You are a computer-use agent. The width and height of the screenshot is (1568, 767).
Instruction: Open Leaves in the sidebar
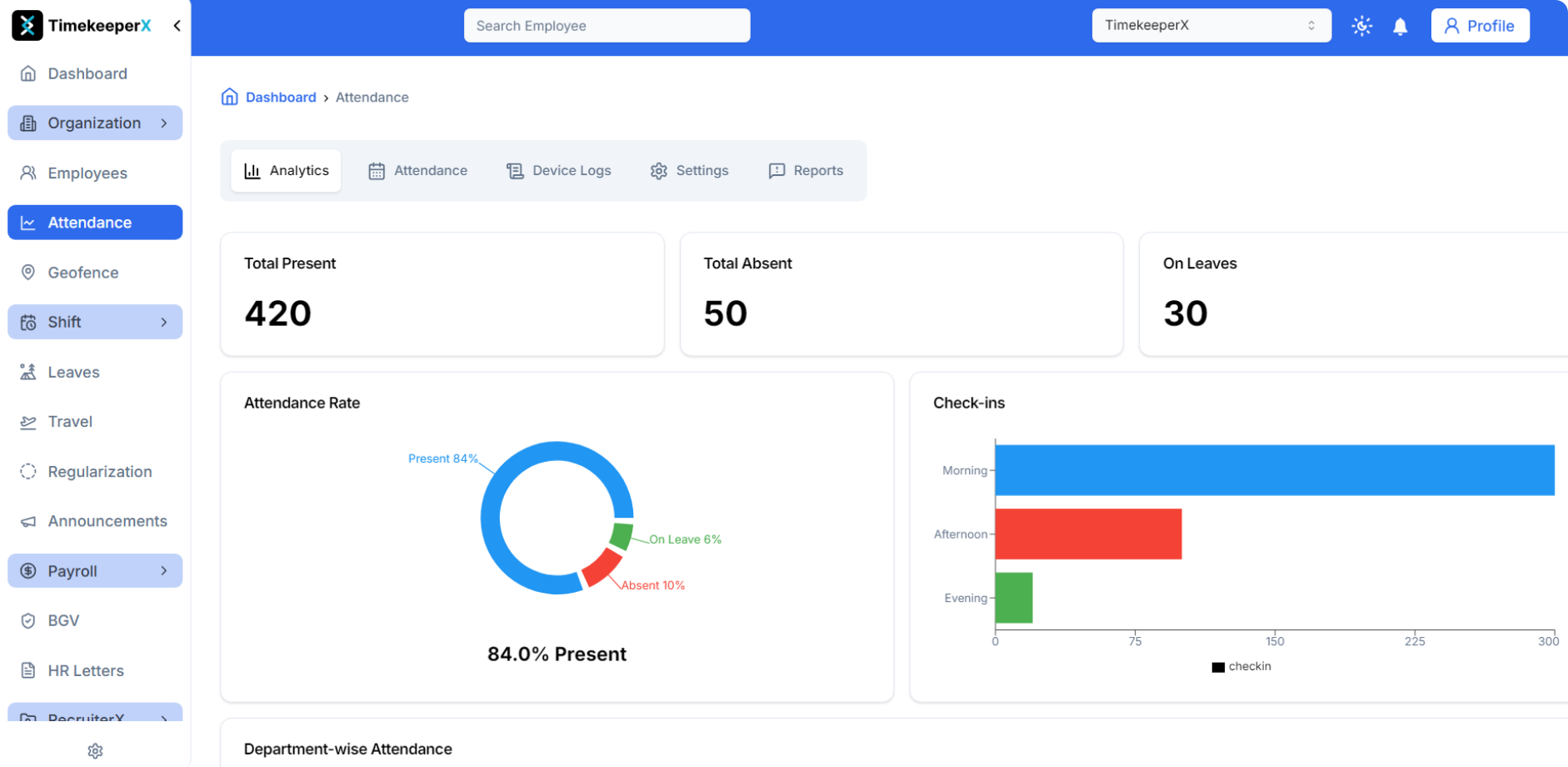pos(95,372)
